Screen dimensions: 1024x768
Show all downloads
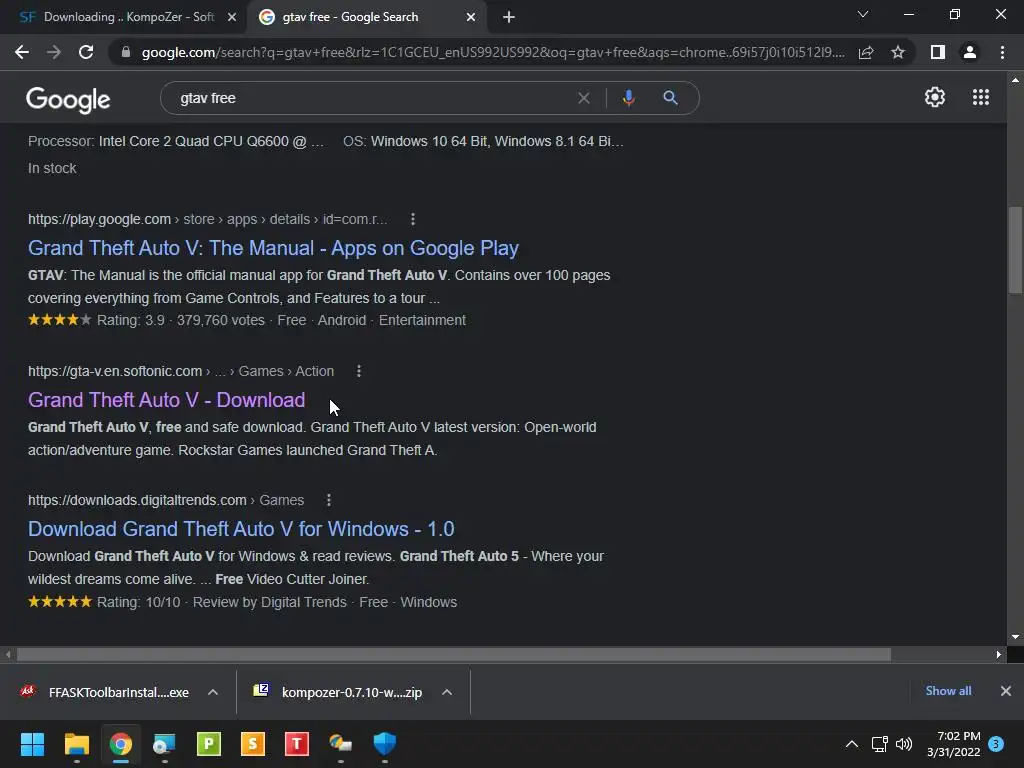pyautogui.click(x=948, y=691)
